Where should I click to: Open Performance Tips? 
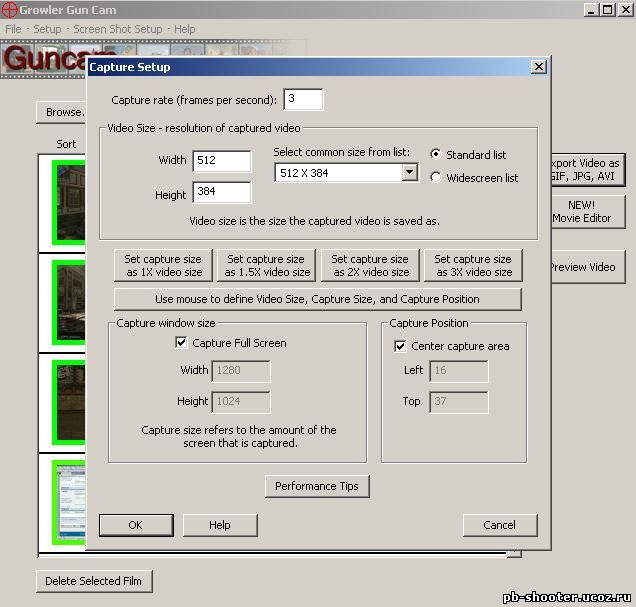click(x=317, y=486)
